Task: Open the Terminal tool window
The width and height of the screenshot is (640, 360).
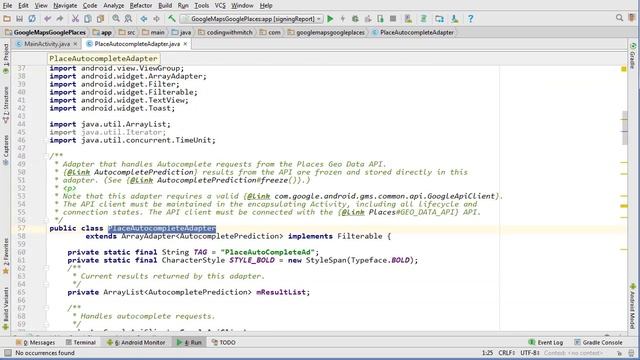Action: (80, 342)
